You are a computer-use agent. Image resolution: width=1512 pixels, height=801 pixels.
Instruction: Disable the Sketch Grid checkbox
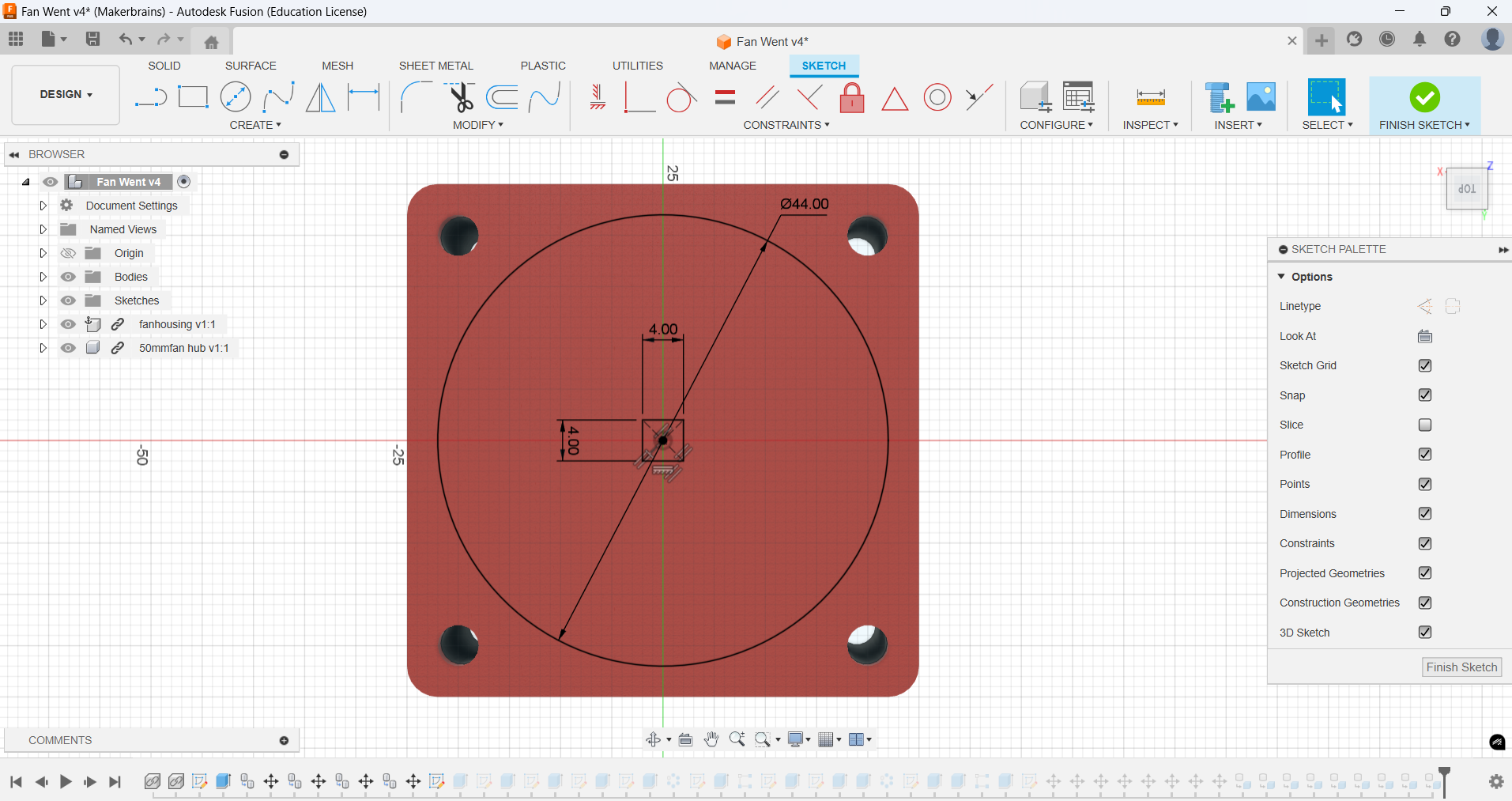point(1425,365)
